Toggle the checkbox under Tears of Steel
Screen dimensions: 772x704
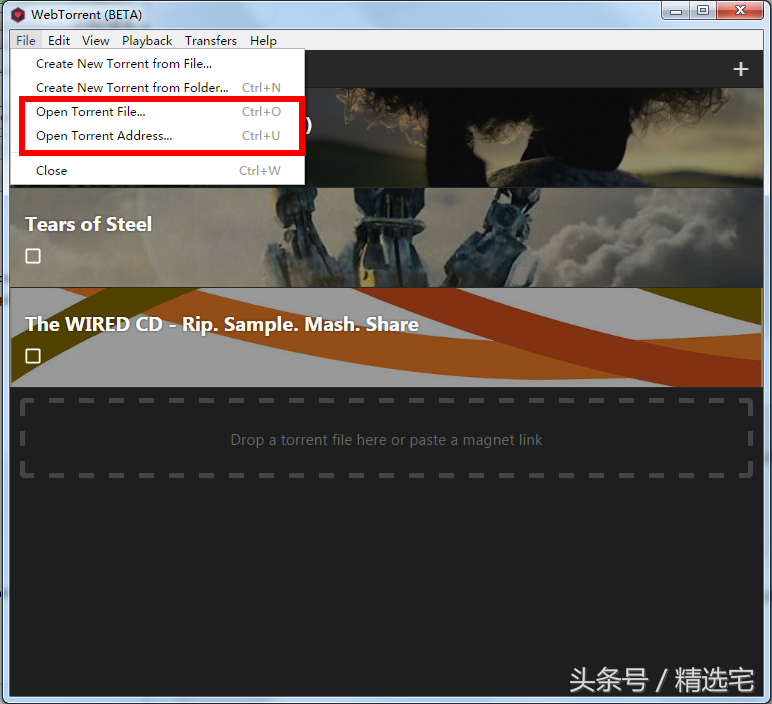point(33,256)
